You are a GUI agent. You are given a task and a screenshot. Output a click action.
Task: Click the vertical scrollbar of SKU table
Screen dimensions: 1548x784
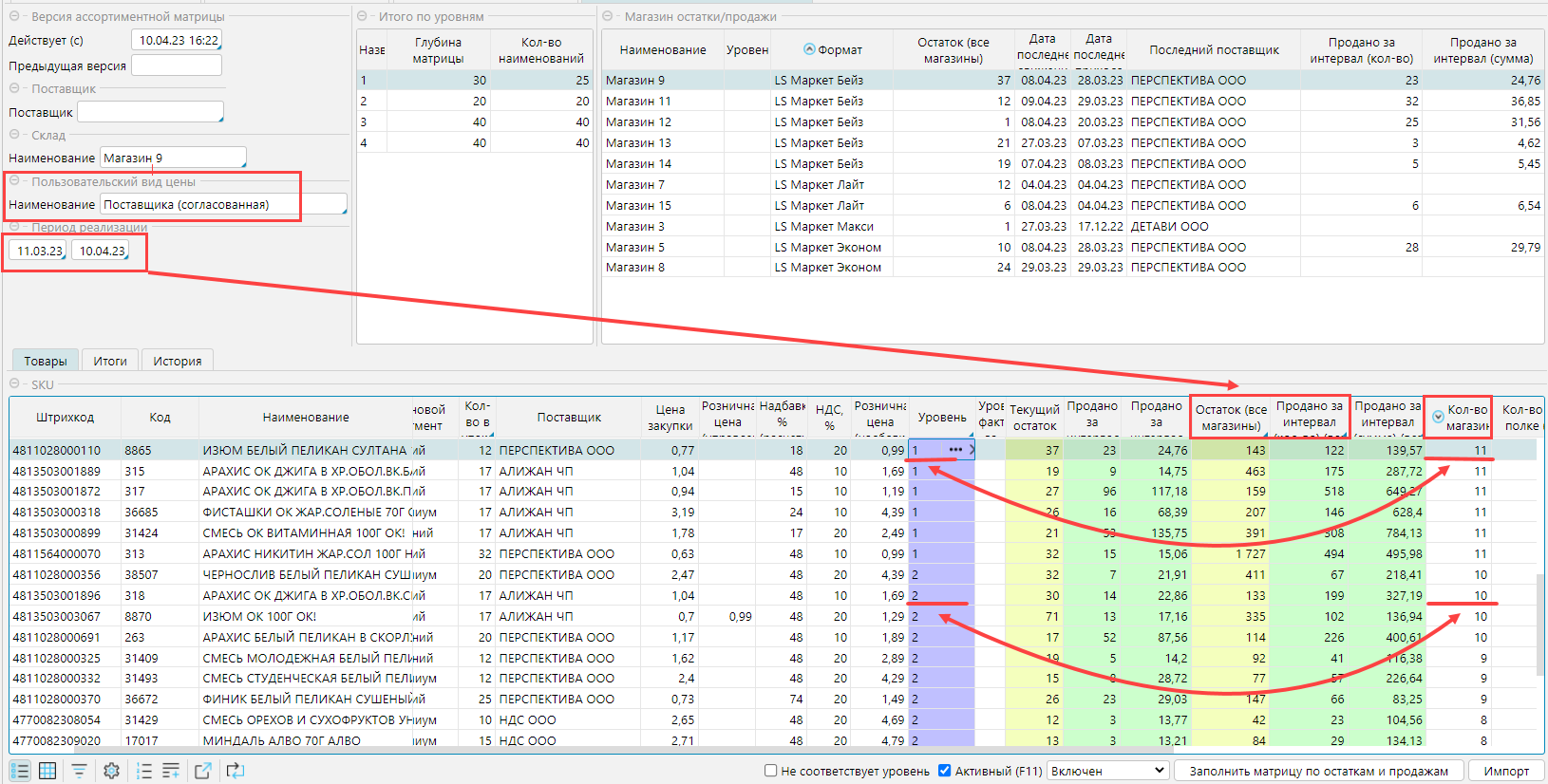coord(1540,624)
